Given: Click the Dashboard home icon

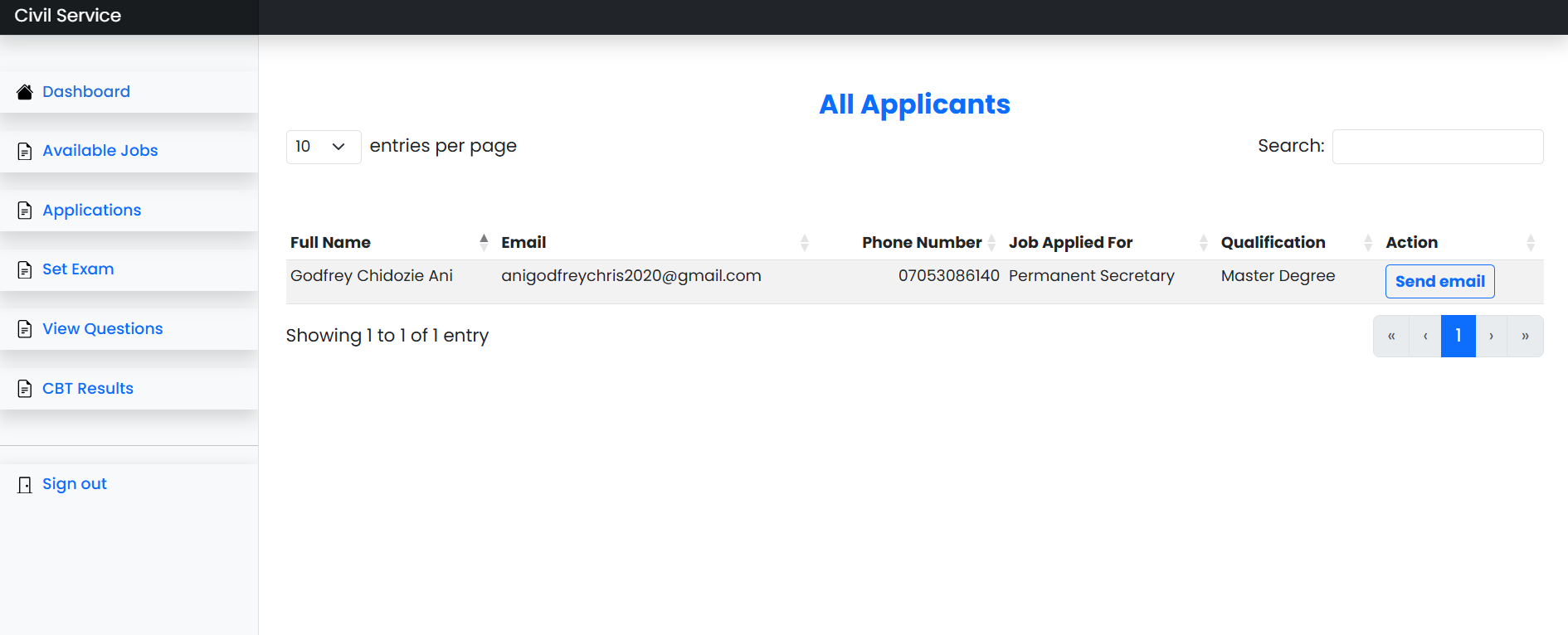Looking at the screenshot, I should point(25,92).
